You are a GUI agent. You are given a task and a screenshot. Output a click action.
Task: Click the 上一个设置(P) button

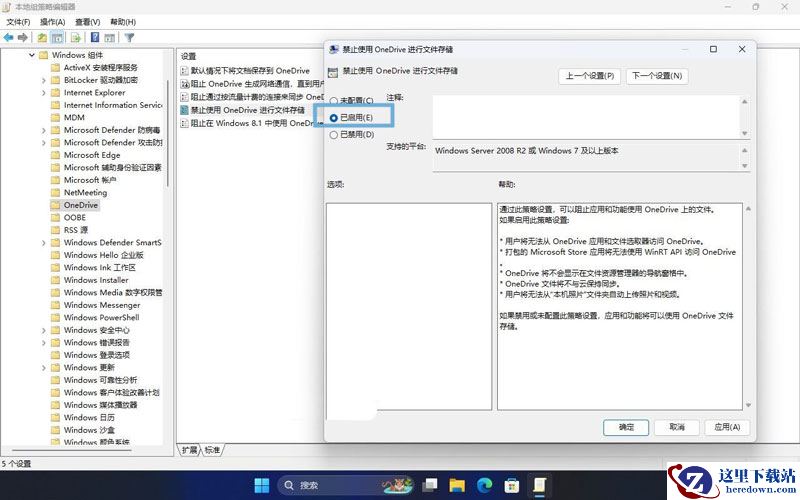(590, 76)
